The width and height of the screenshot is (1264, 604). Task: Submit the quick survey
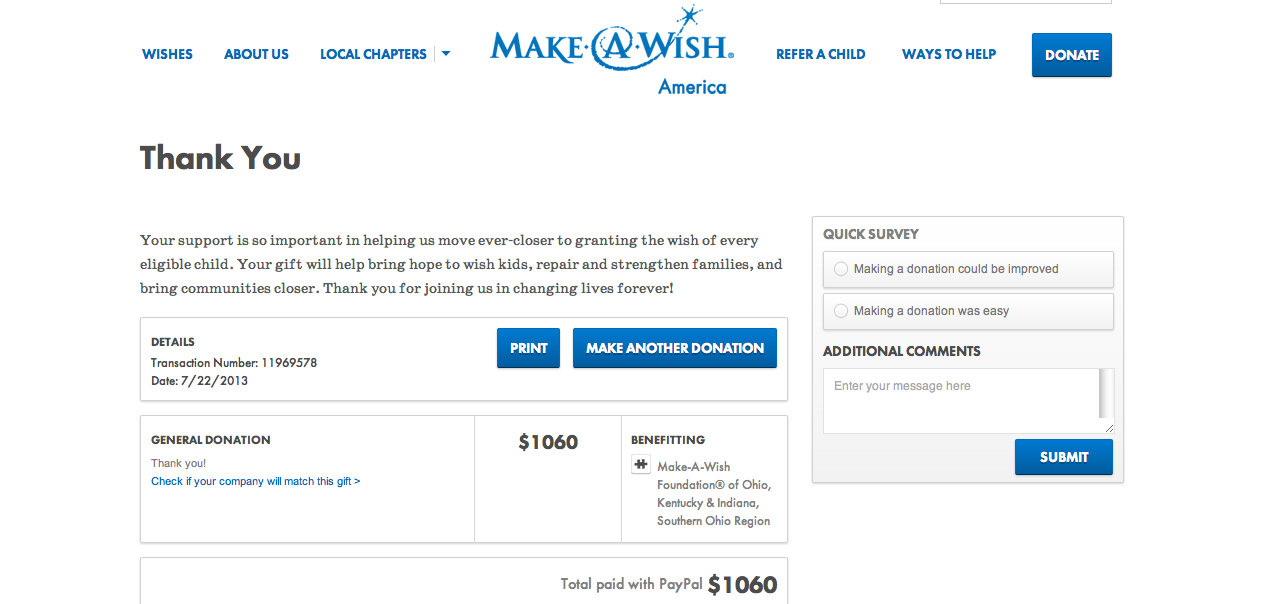pyautogui.click(x=1064, y=457)
